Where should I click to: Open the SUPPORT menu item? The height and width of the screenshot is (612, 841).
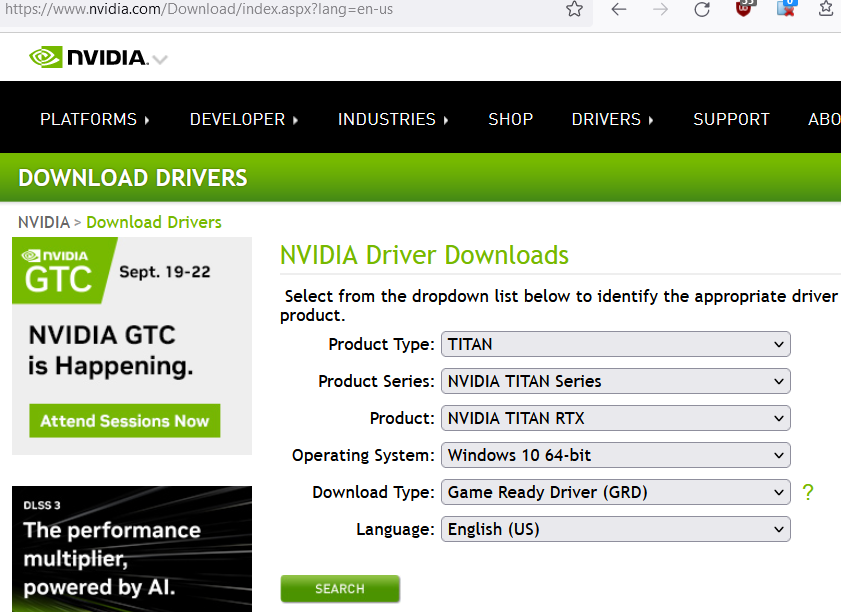point(731,119)
